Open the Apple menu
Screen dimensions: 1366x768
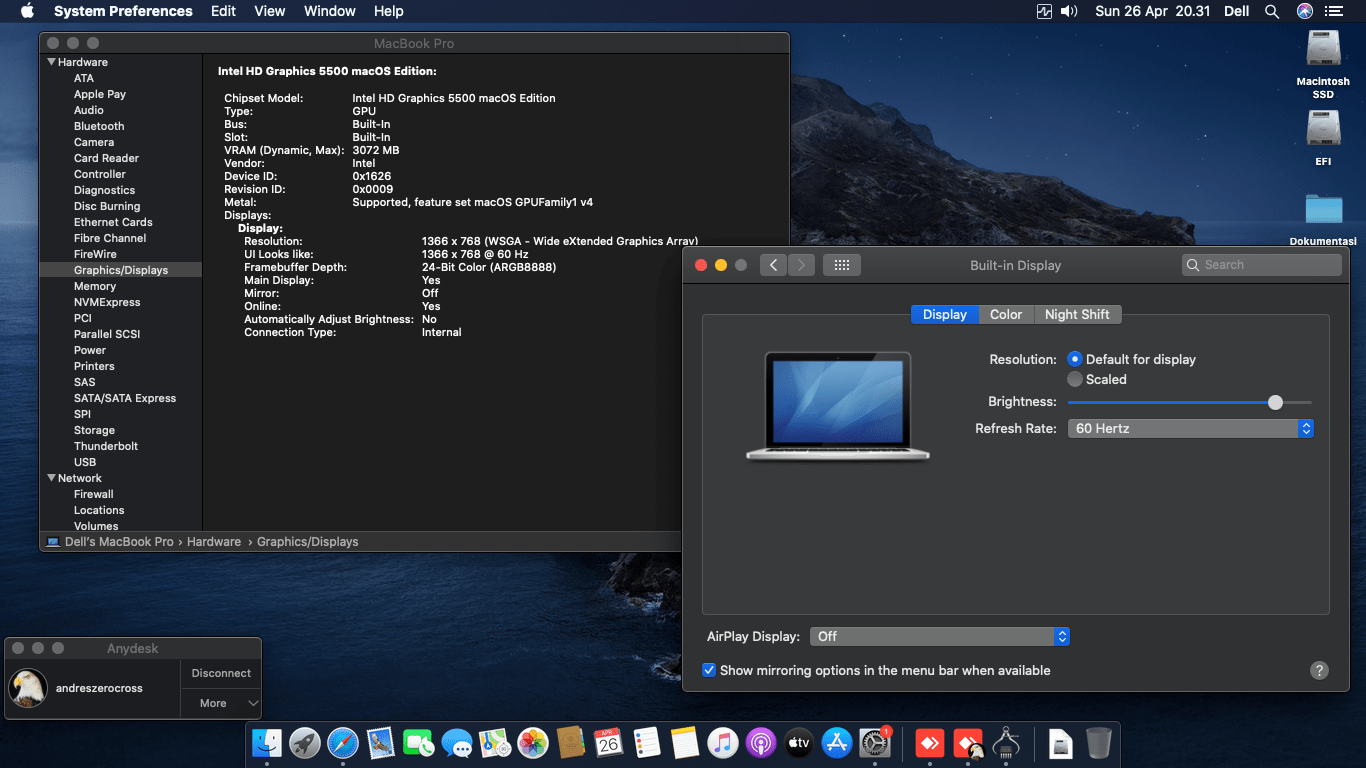[27, 11]
